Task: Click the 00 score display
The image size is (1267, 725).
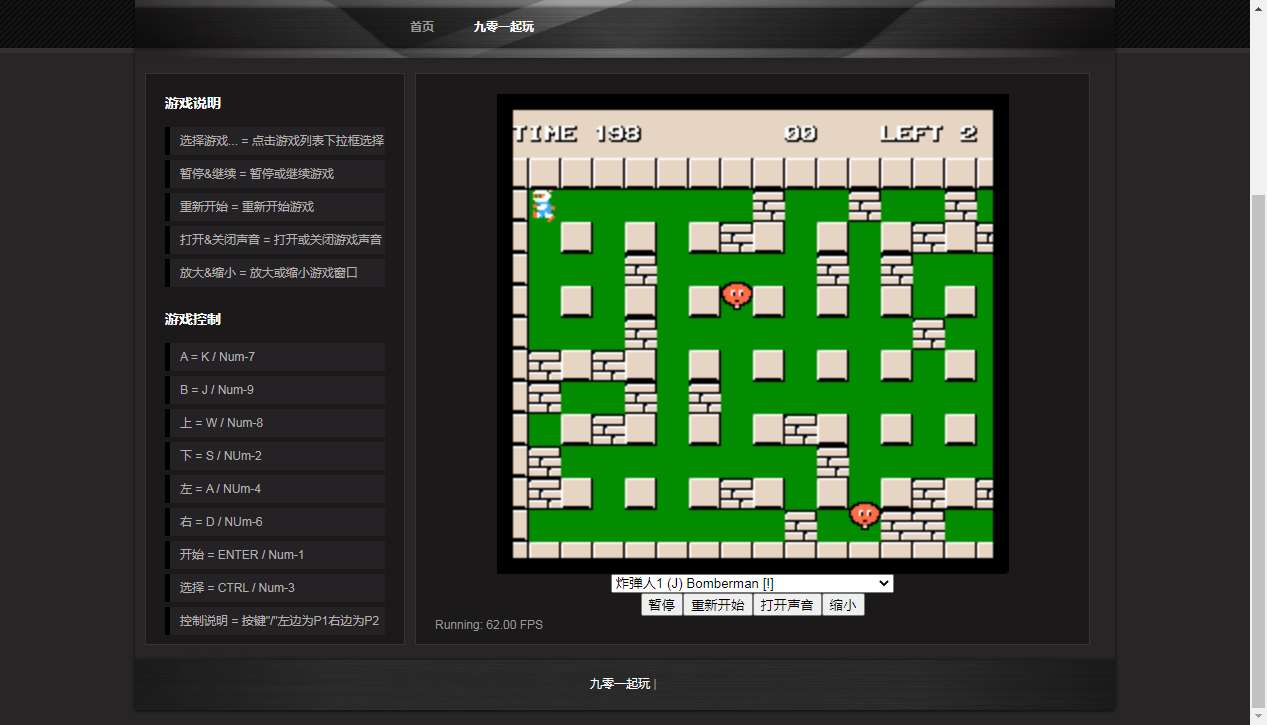Action: point(800,133)
